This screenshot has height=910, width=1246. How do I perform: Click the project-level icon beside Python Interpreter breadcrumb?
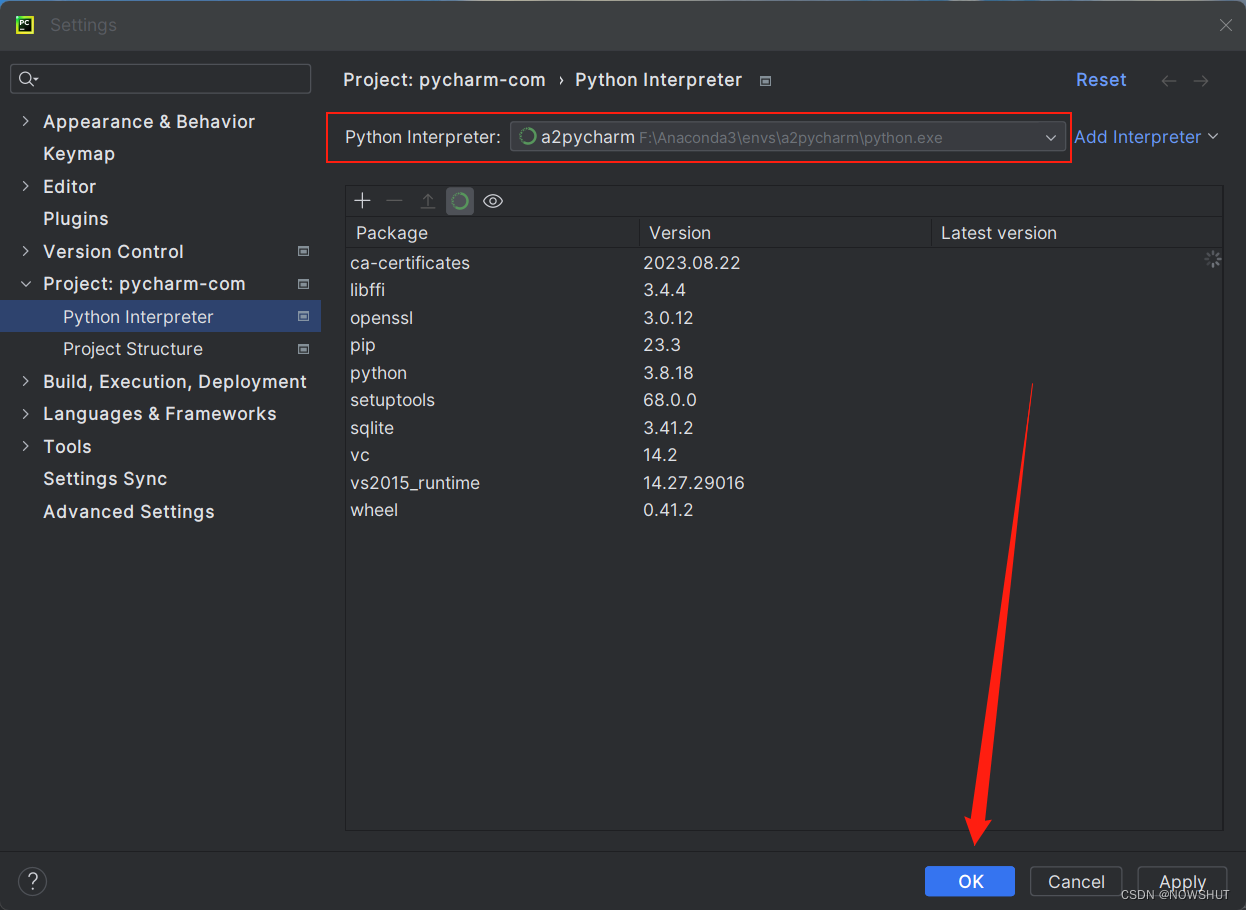coord(765,81)
